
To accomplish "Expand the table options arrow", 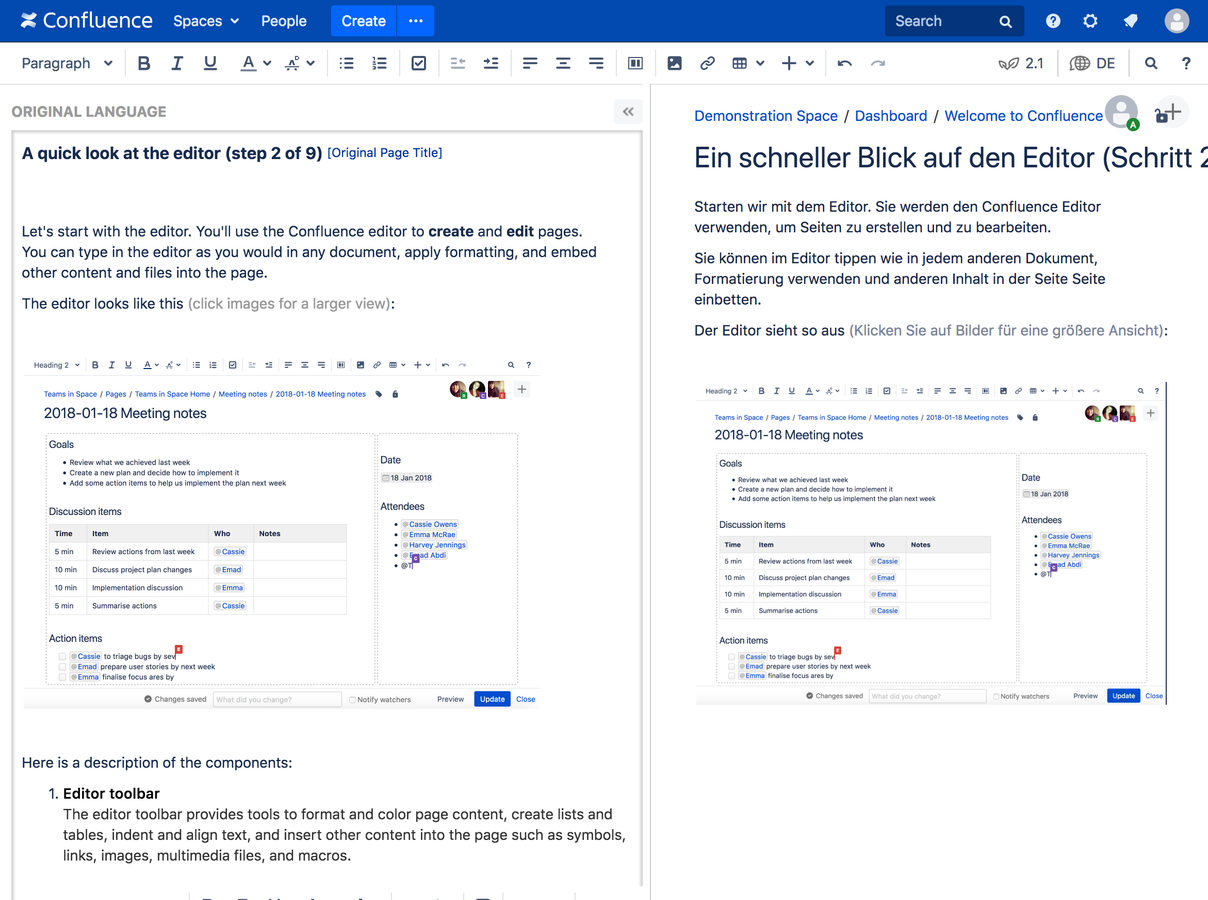I will pyautogui.click(x=761, y=63).
